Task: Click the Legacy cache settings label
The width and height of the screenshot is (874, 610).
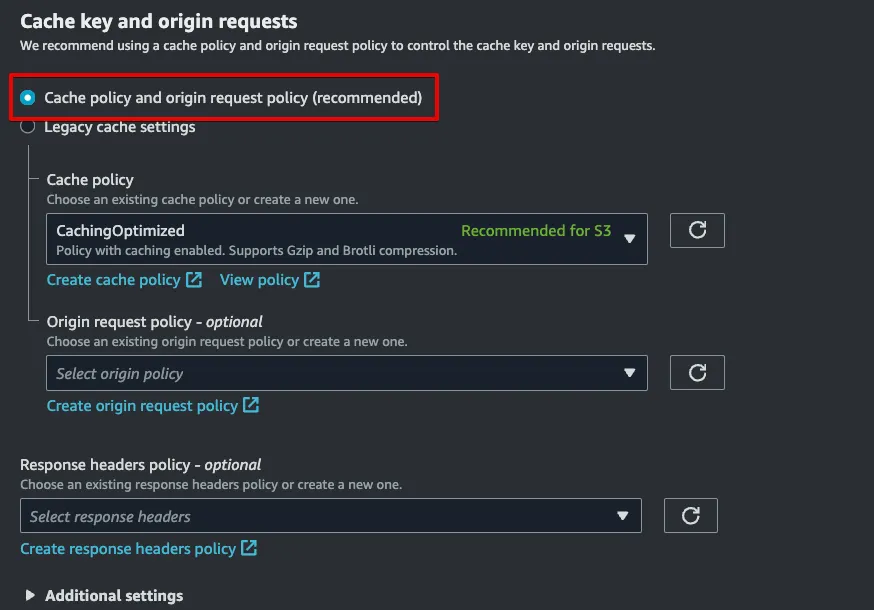Action: click(x=120, y=127)
